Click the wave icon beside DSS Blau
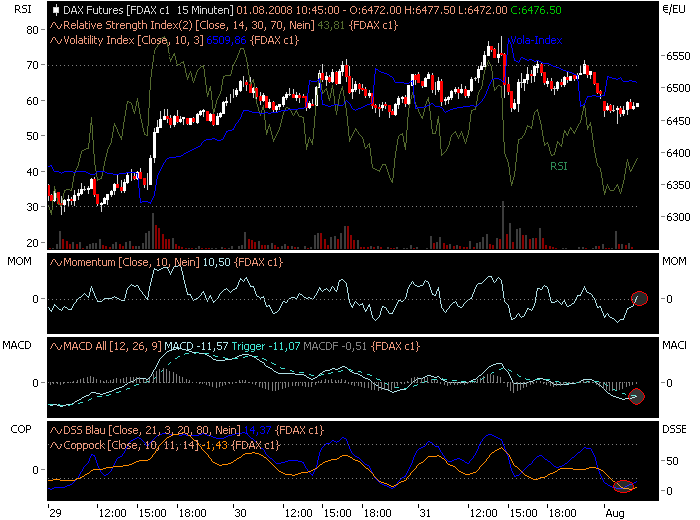 tap(56, 430)
